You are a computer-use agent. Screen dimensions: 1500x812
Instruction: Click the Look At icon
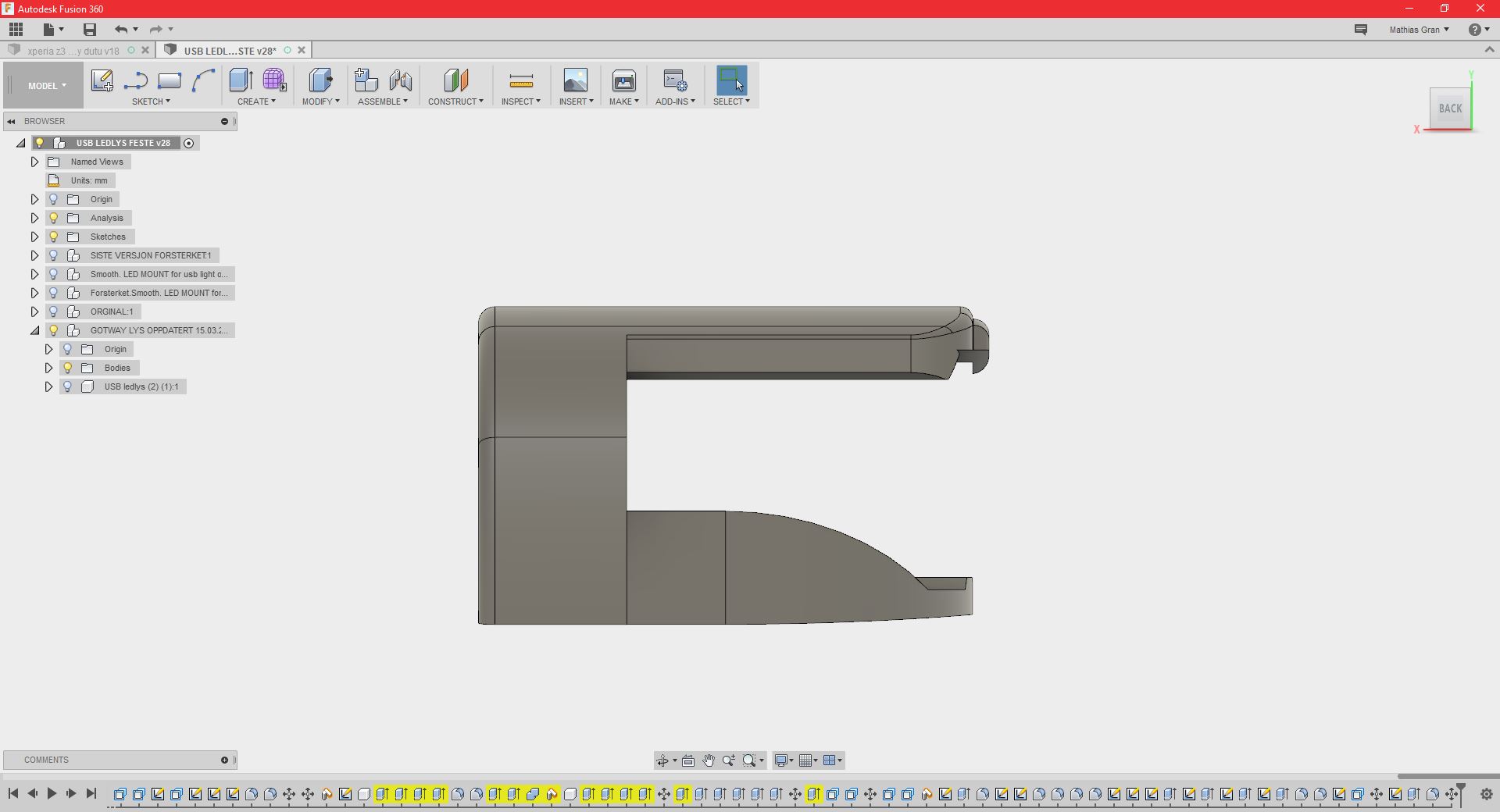click(688, 760)
